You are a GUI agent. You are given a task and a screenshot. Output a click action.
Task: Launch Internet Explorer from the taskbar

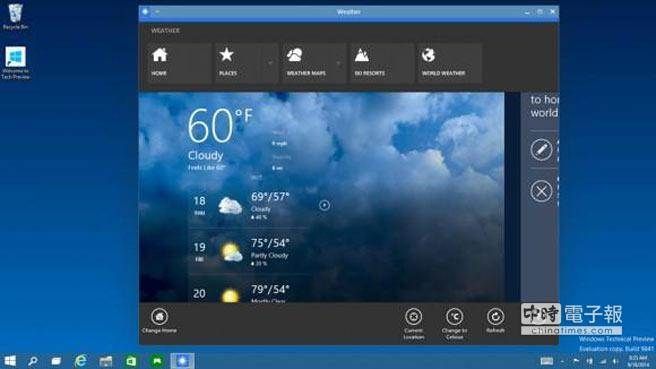[x=81, y=361]
